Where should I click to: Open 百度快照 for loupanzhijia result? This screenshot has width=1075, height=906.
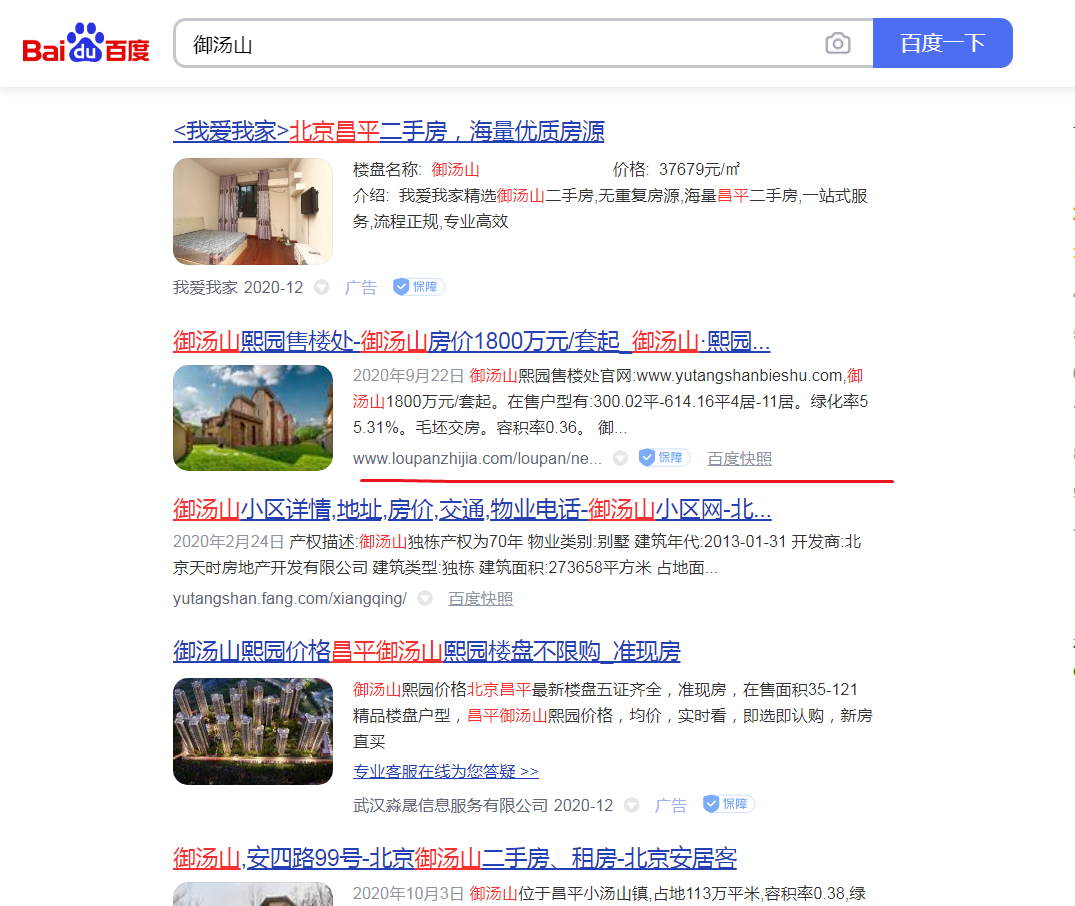click(x=740, y=458)
